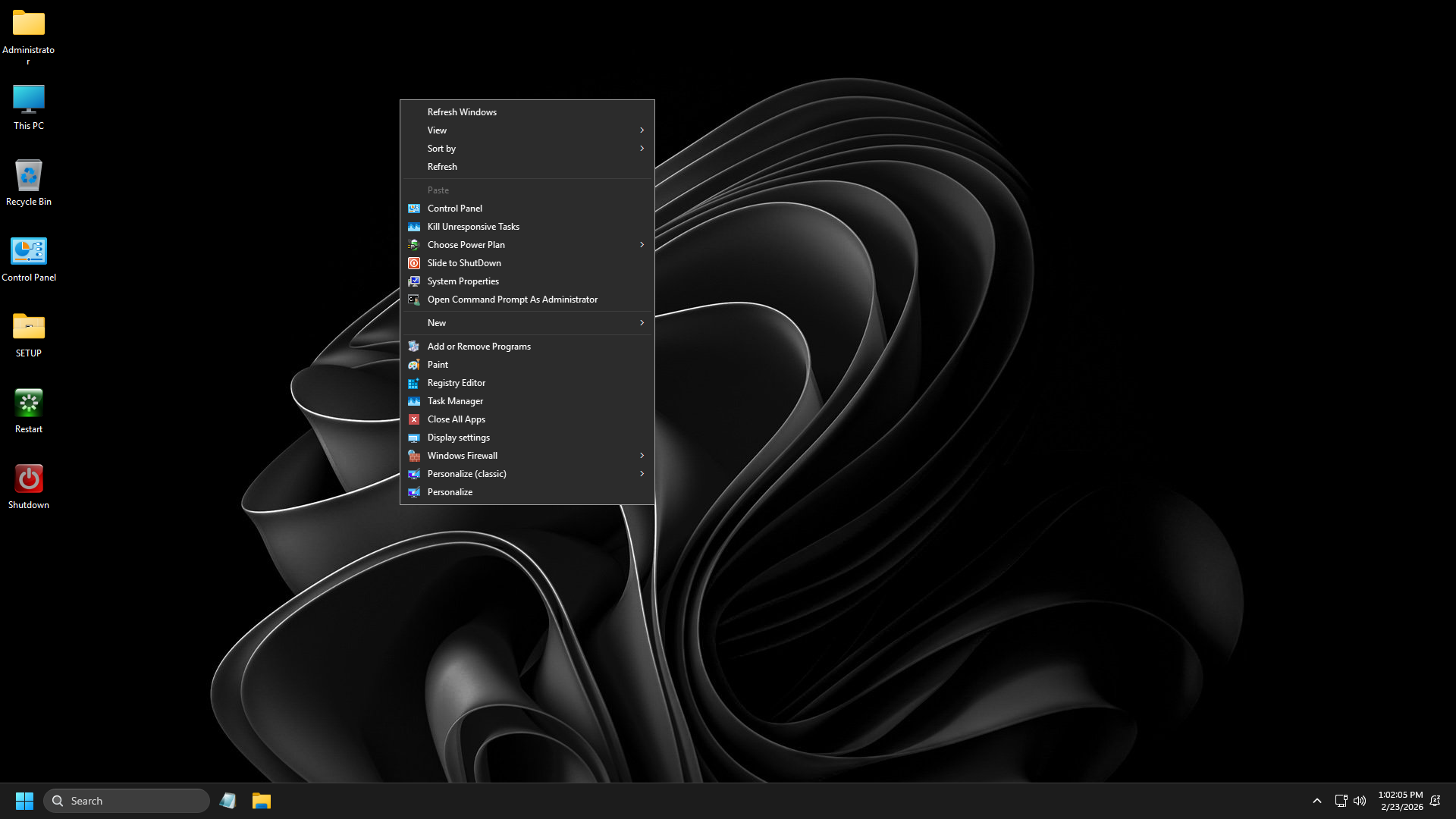Click the red Shutdown desktop icon
The height and width of the screenshot is (819, 1456).
coord(29,479)
